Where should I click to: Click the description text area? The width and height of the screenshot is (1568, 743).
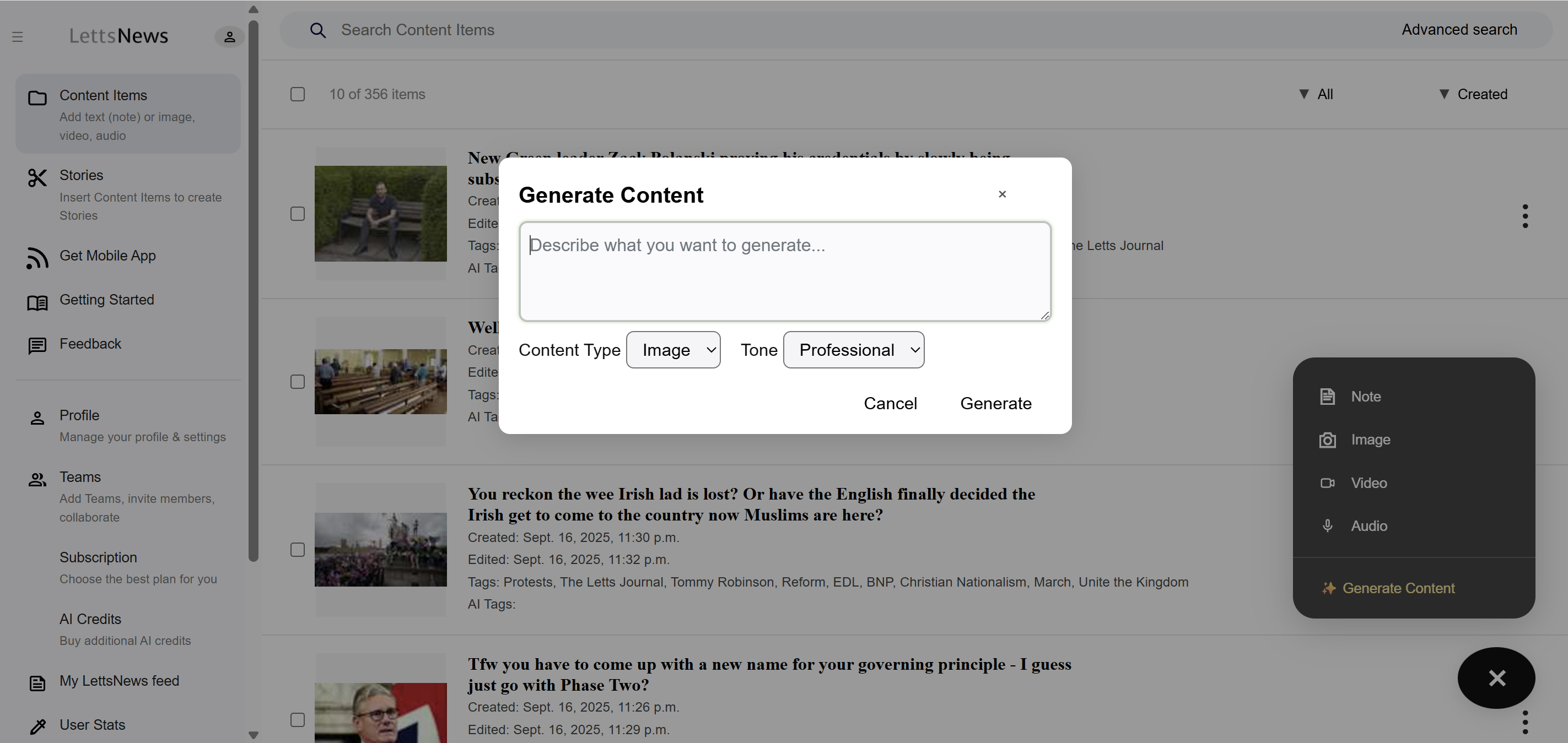[785, 272]
